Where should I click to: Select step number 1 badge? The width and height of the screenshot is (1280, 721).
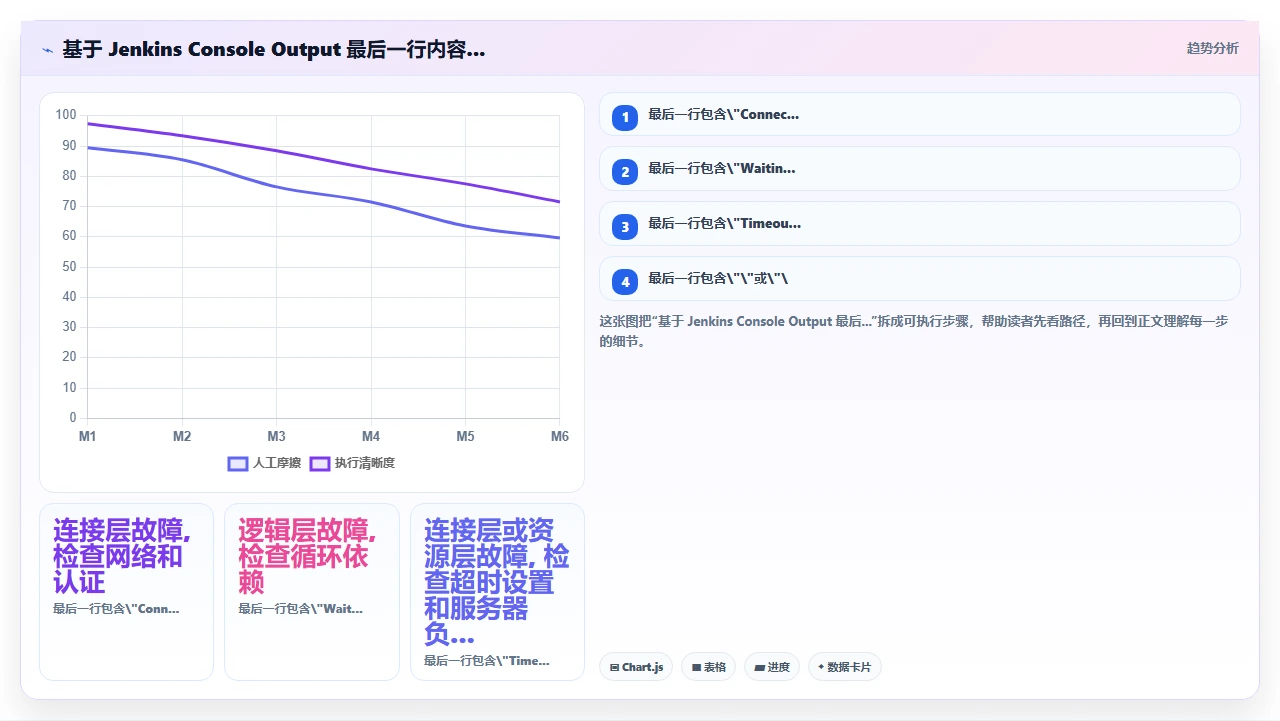(625, 117)
